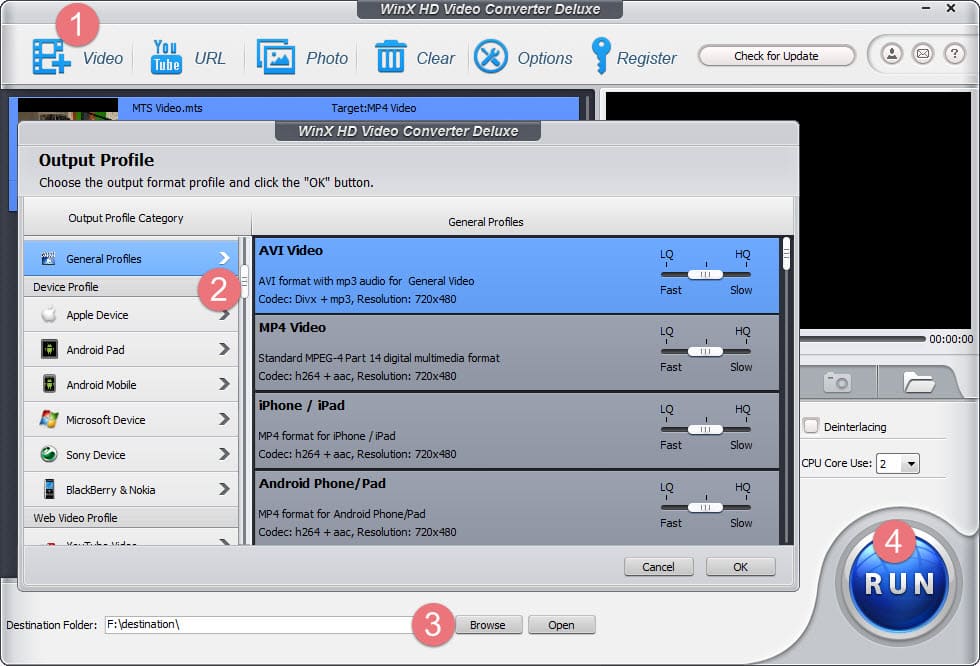
Task: Click AVI Video quality slider handle
Action: 705,274
